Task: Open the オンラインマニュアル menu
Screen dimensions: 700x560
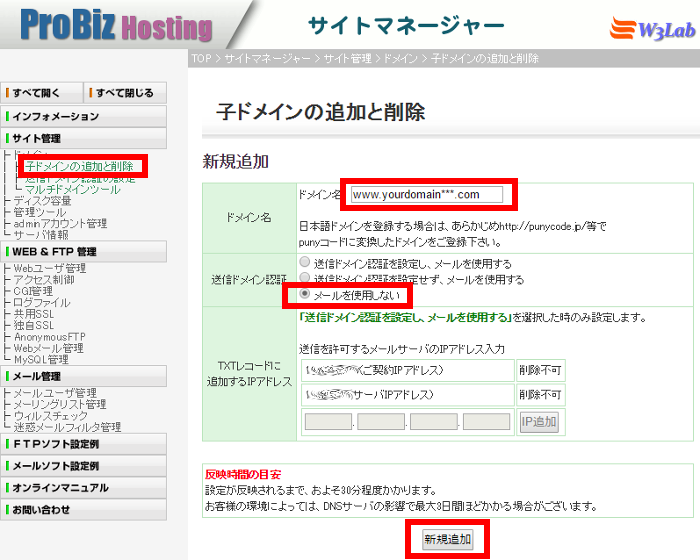Action: tap(83, 488)
